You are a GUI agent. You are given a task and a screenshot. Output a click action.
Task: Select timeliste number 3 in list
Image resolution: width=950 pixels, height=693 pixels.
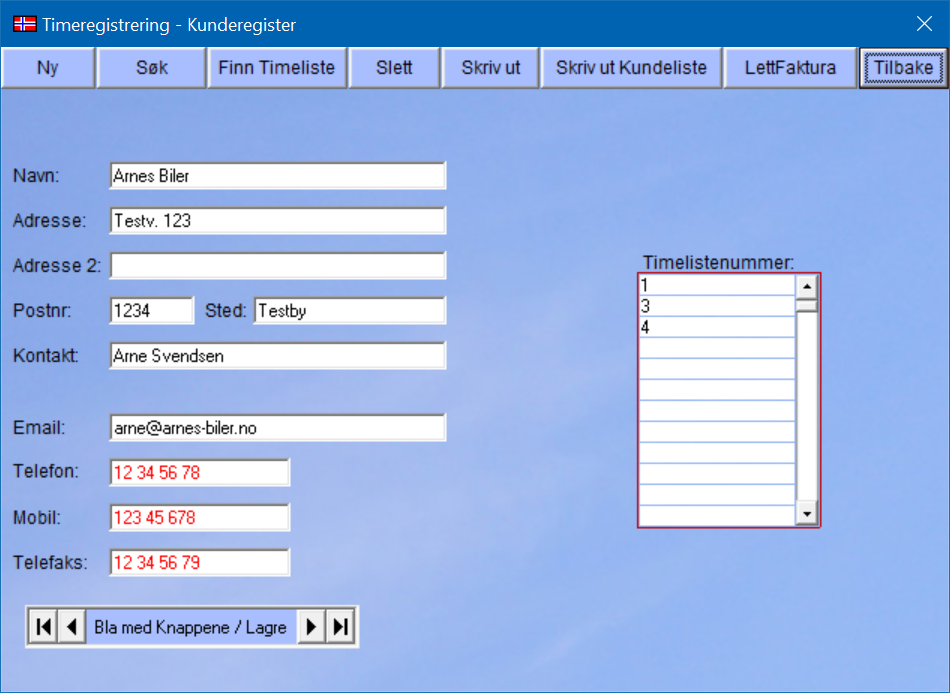717,306
